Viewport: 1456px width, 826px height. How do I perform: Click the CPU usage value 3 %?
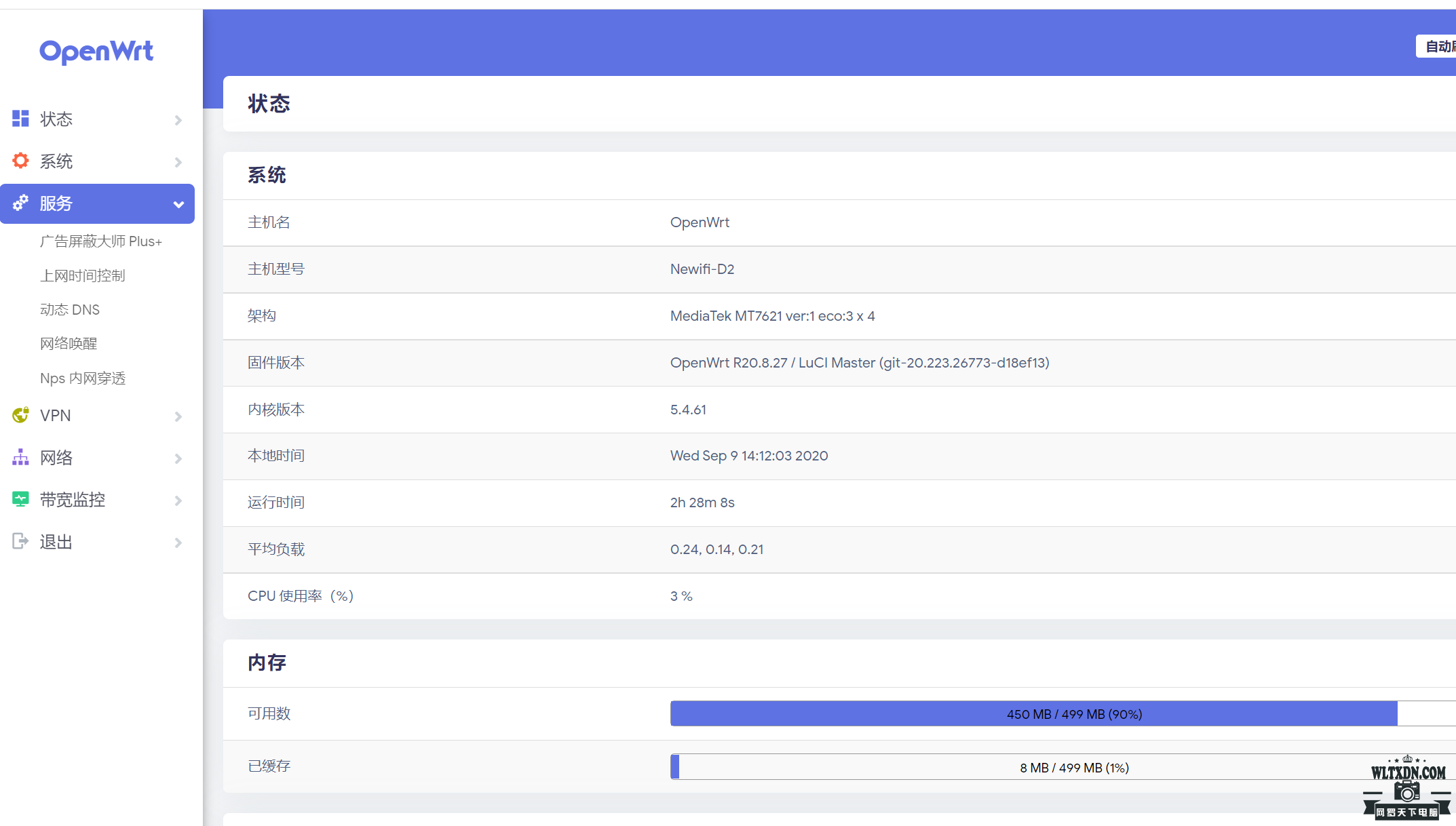pos(681,596)
